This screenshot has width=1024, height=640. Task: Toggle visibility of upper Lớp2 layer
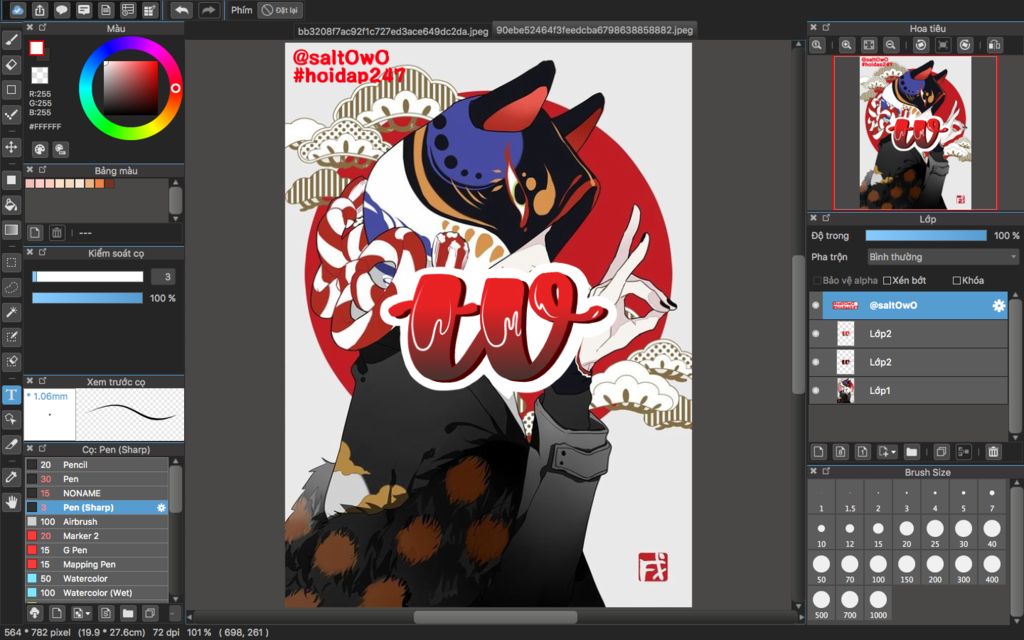click(x=816, y=334)
